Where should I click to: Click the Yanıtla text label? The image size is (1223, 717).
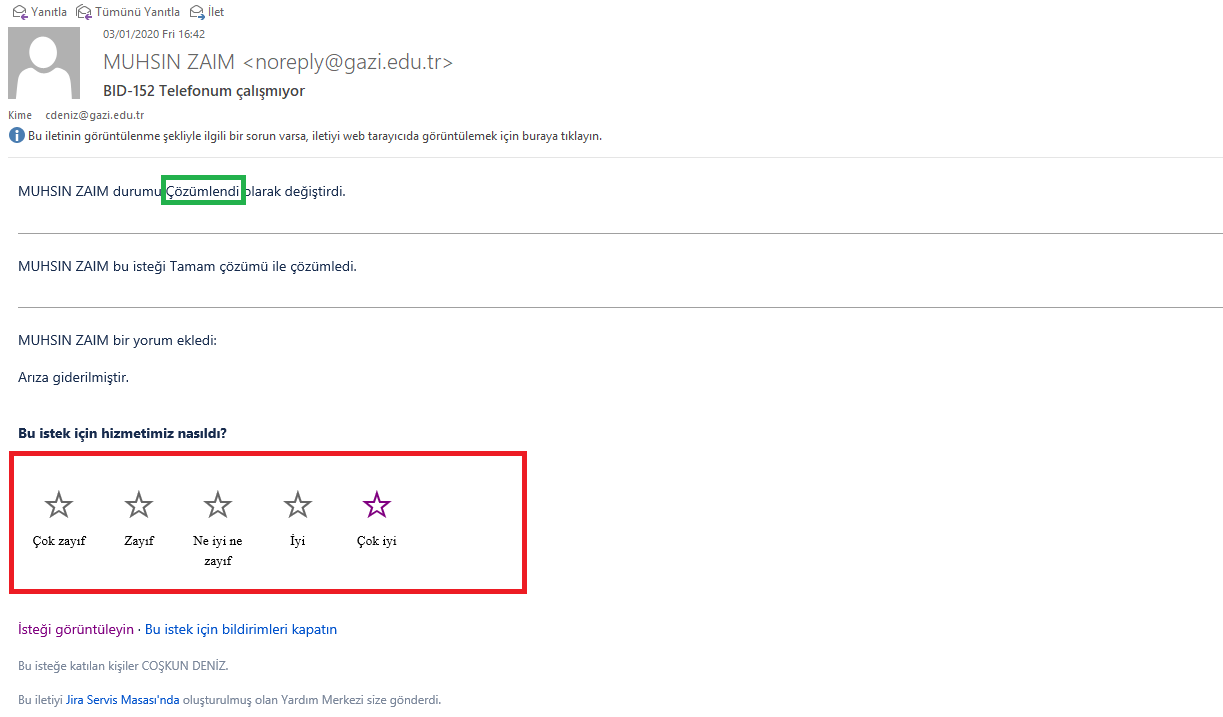click(49, 12)
